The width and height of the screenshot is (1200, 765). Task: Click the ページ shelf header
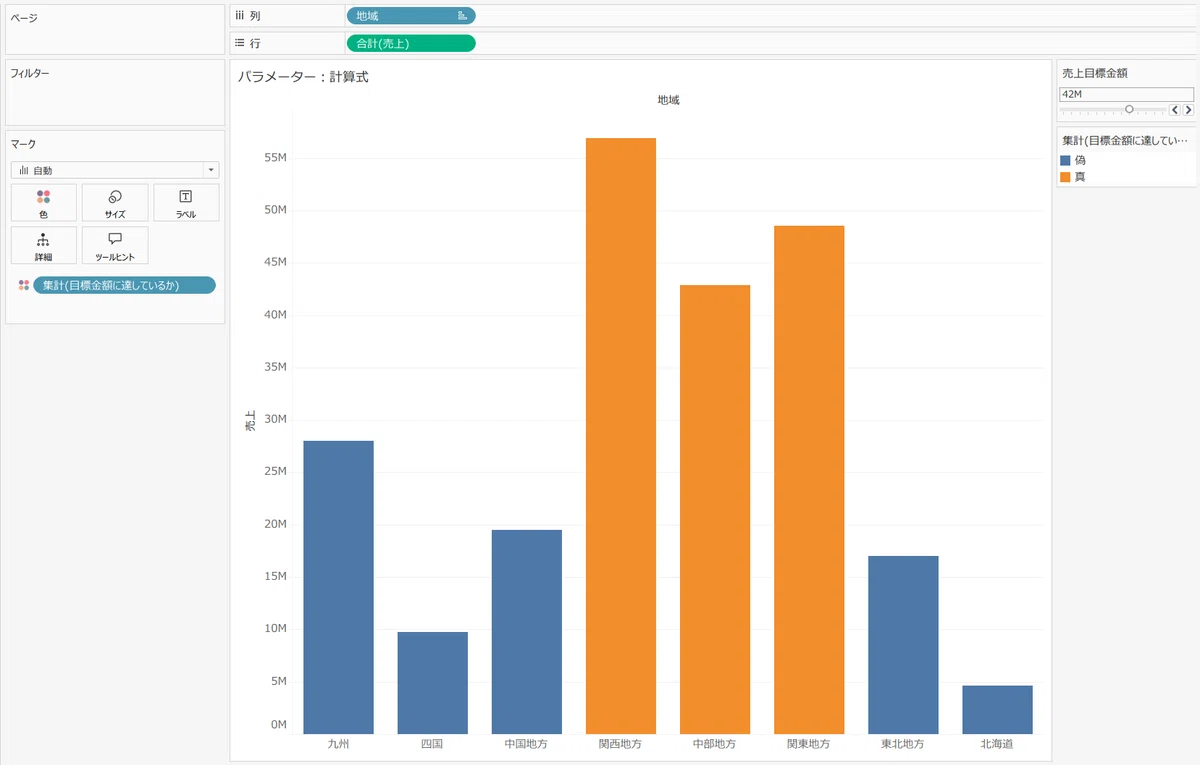click(x=24, y=17)
